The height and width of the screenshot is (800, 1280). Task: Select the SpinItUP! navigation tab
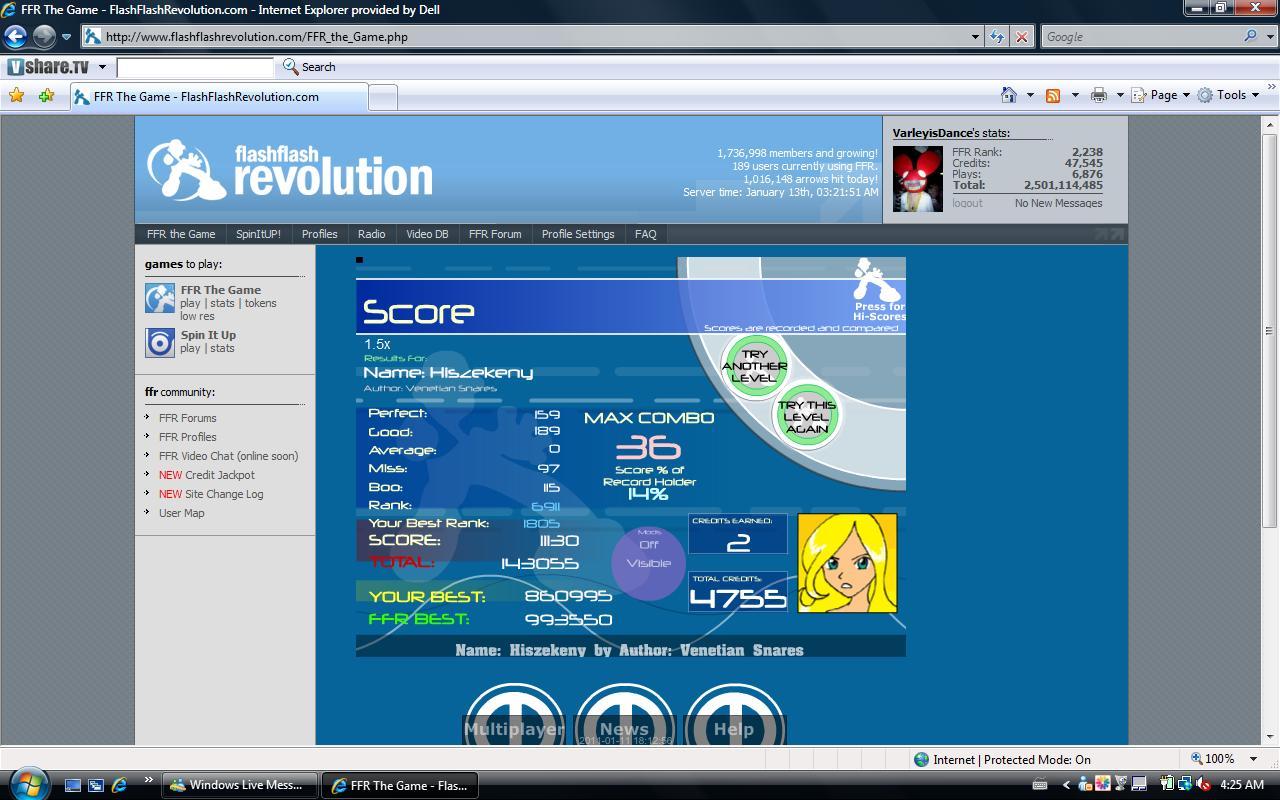pyautogui.click(x=258, y=234)
